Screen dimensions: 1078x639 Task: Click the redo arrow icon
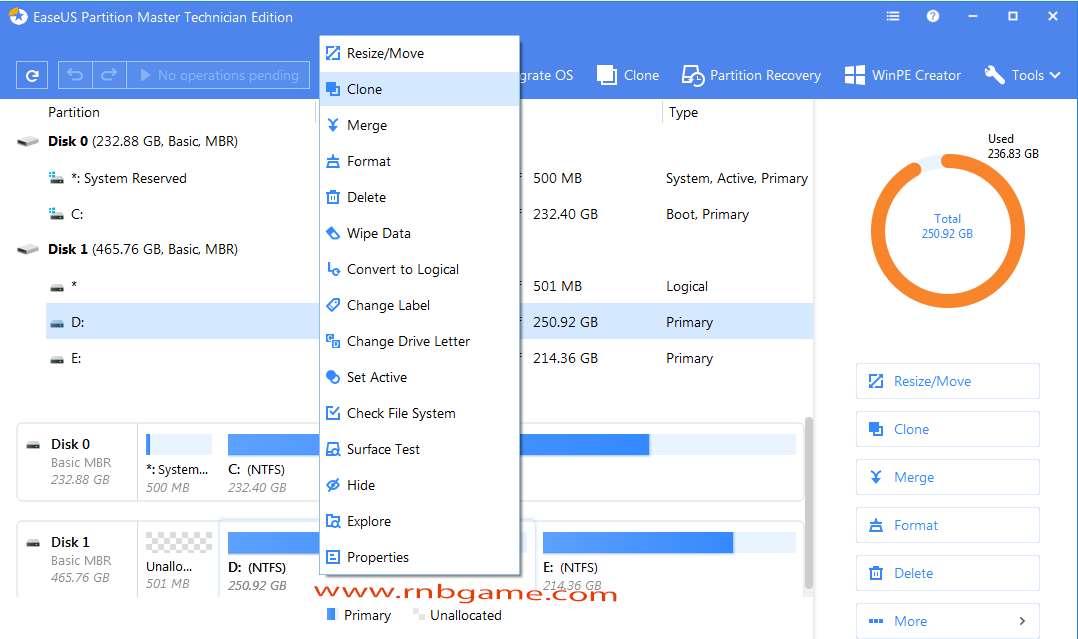click(109, 75)
